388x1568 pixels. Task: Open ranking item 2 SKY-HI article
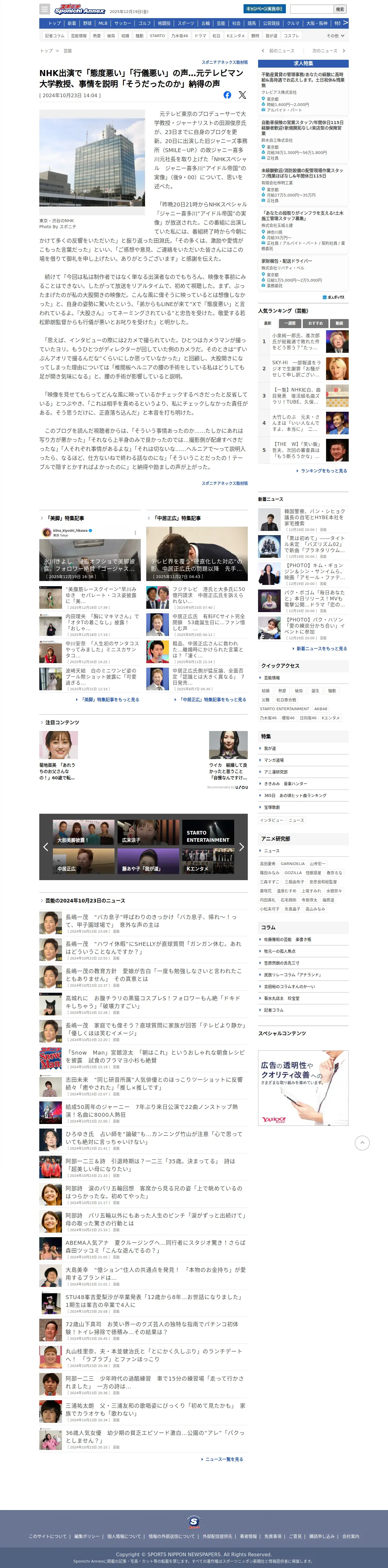coord(303,368)
